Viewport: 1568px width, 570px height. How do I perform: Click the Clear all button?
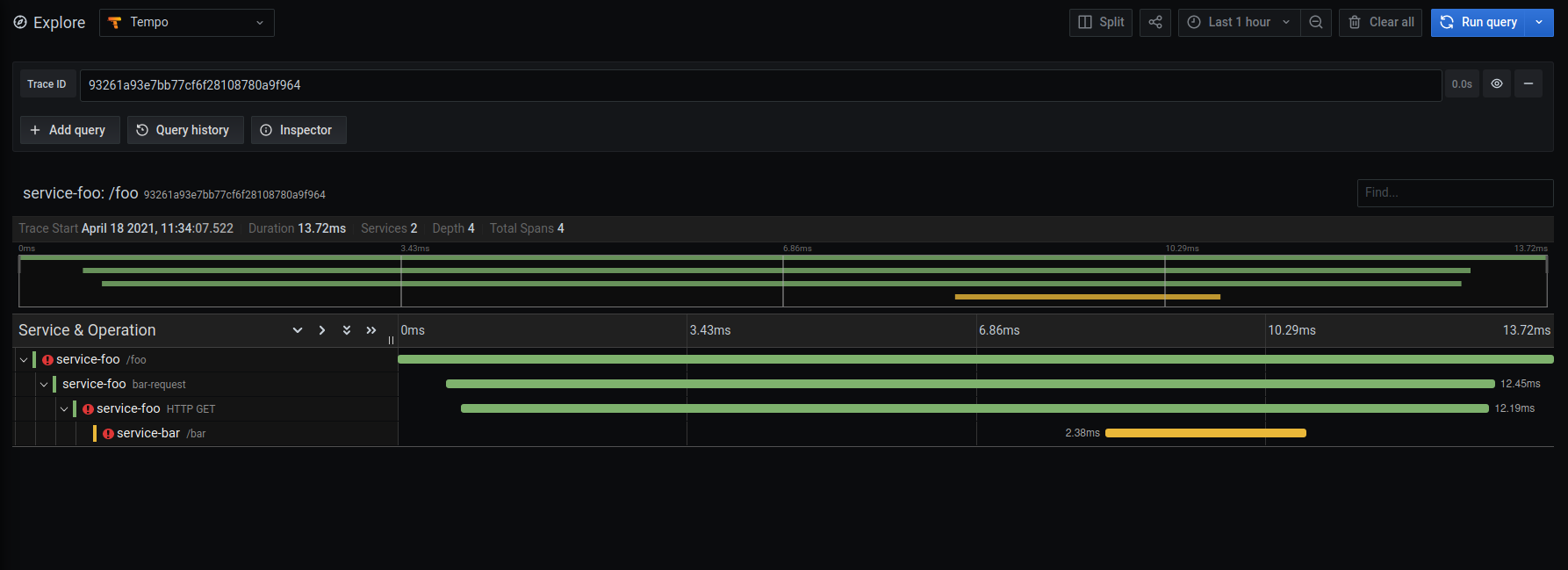click(1380, 23)
